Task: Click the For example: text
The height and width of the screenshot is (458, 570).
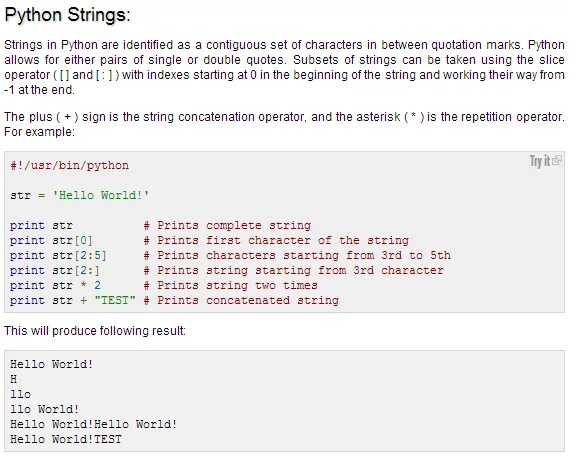Action: coord(39,132)
